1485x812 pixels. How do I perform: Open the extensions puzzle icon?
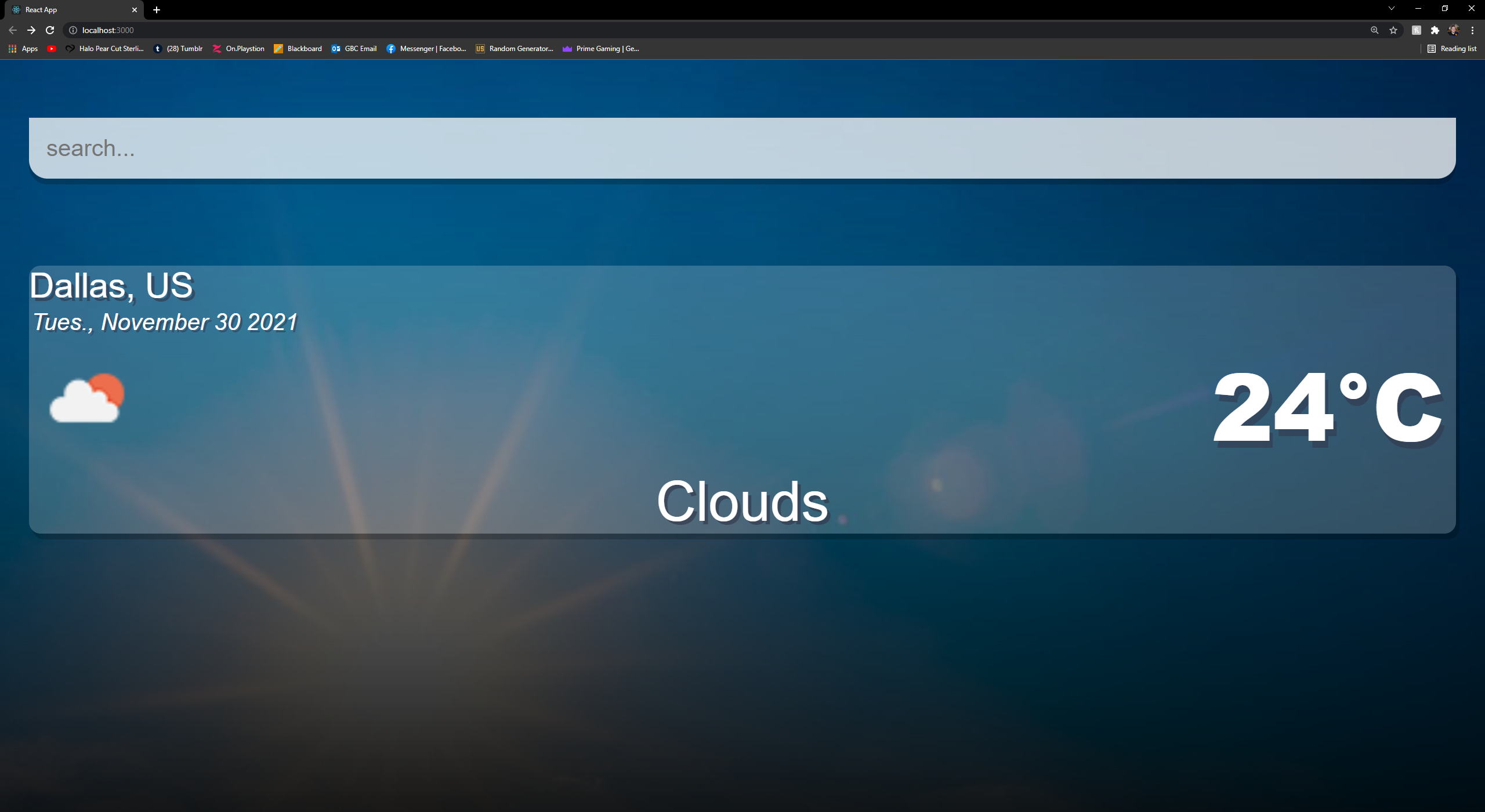[x=1435, y=30]
